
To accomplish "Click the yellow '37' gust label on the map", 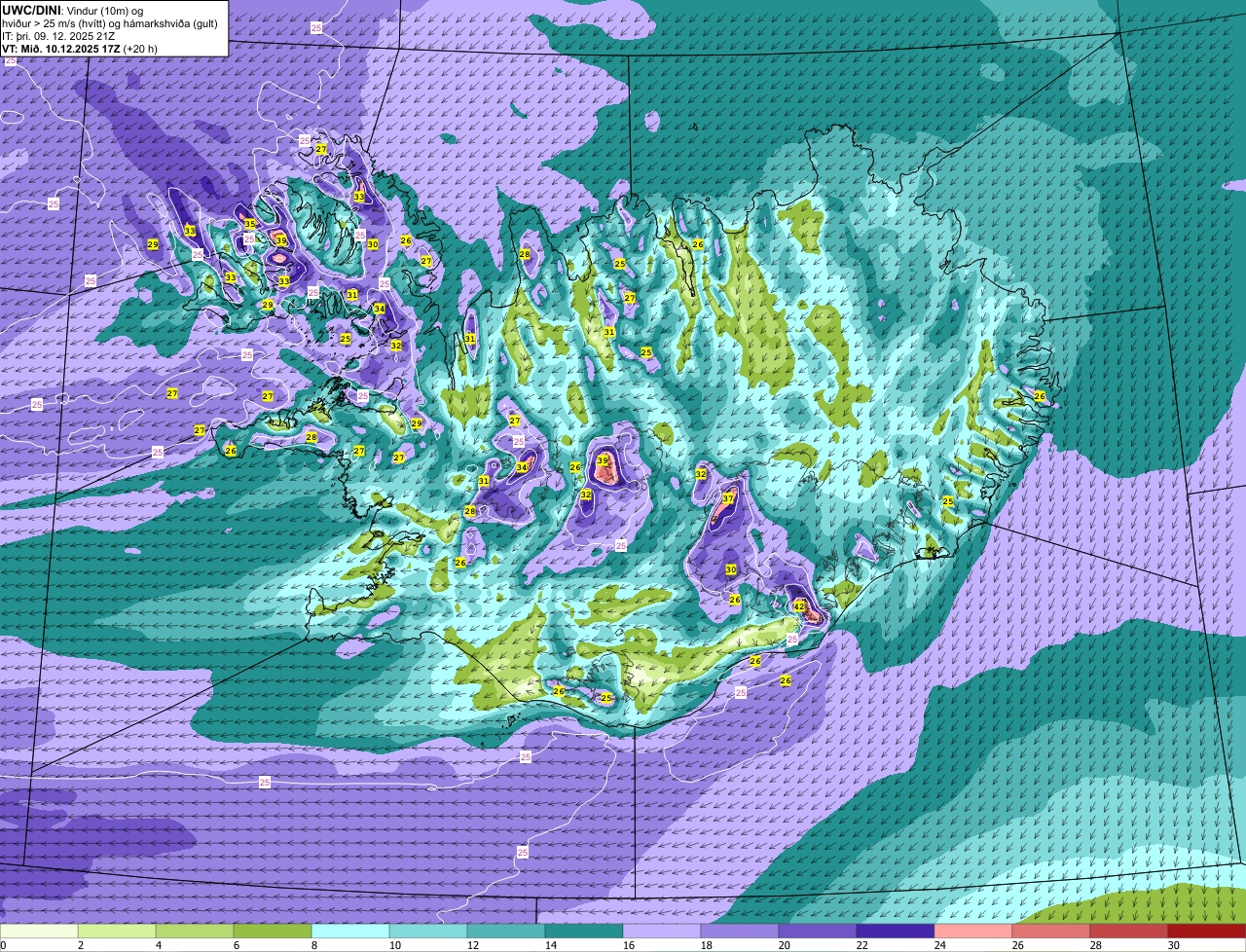I will [728, 498].
